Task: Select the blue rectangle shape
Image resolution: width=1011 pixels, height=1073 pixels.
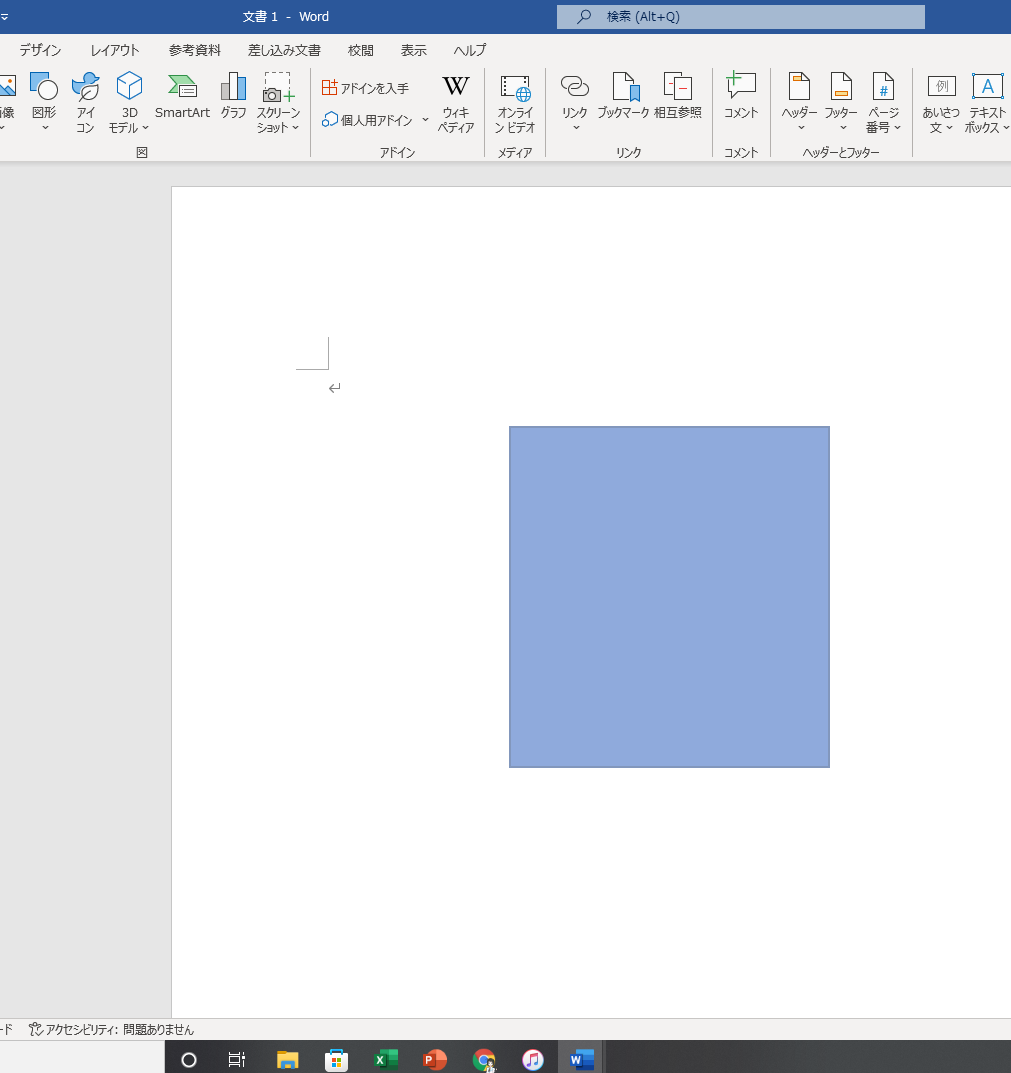Action: coord(669,597)
